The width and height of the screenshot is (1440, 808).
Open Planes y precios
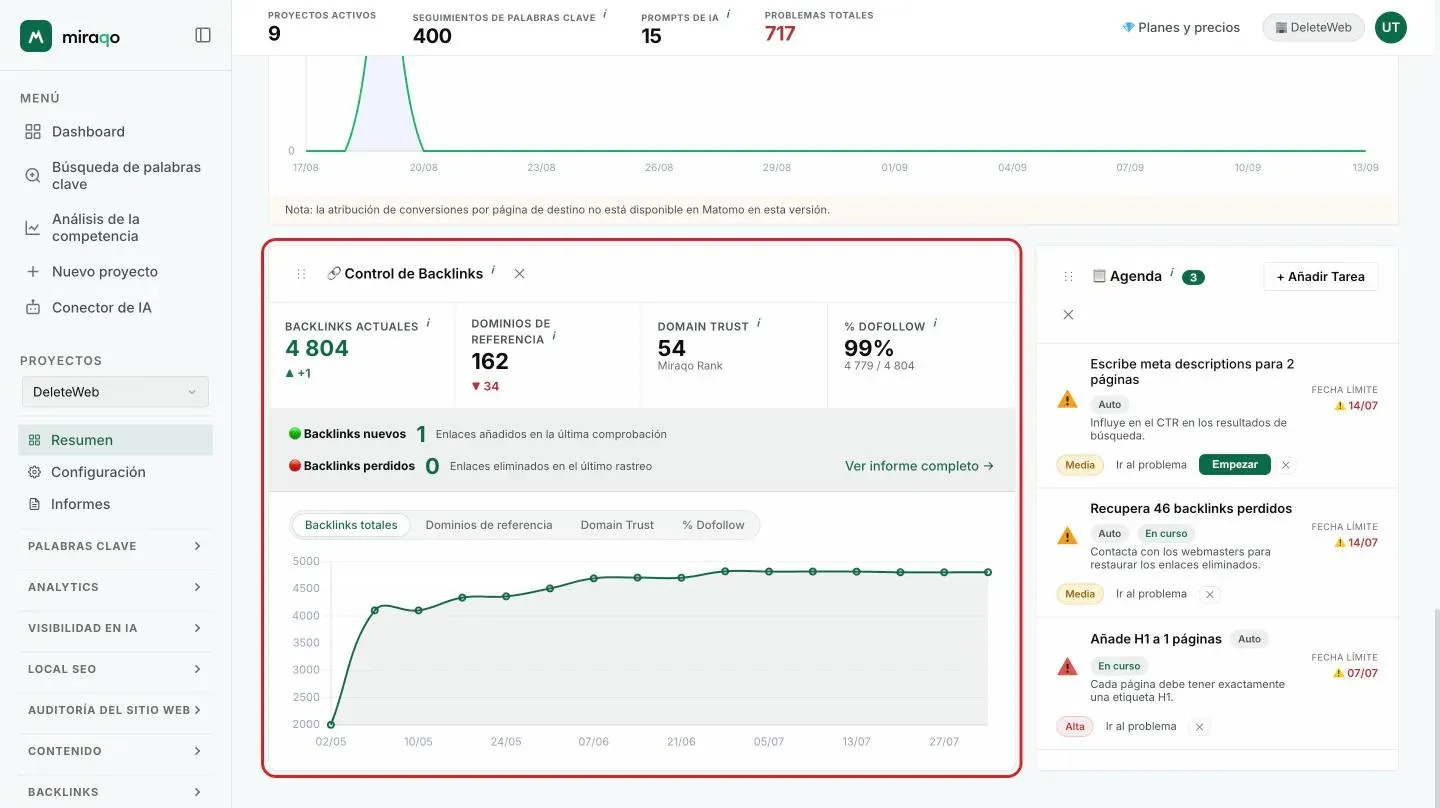click(x=1181, y=28)
